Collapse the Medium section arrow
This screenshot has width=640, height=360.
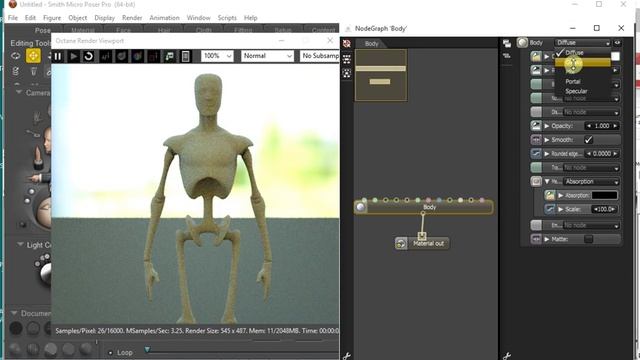547,181
